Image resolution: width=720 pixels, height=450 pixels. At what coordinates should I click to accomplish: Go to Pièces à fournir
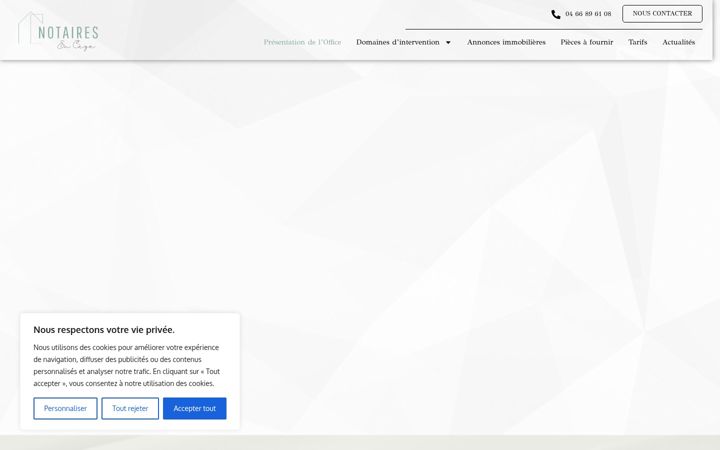click(586, 42)
